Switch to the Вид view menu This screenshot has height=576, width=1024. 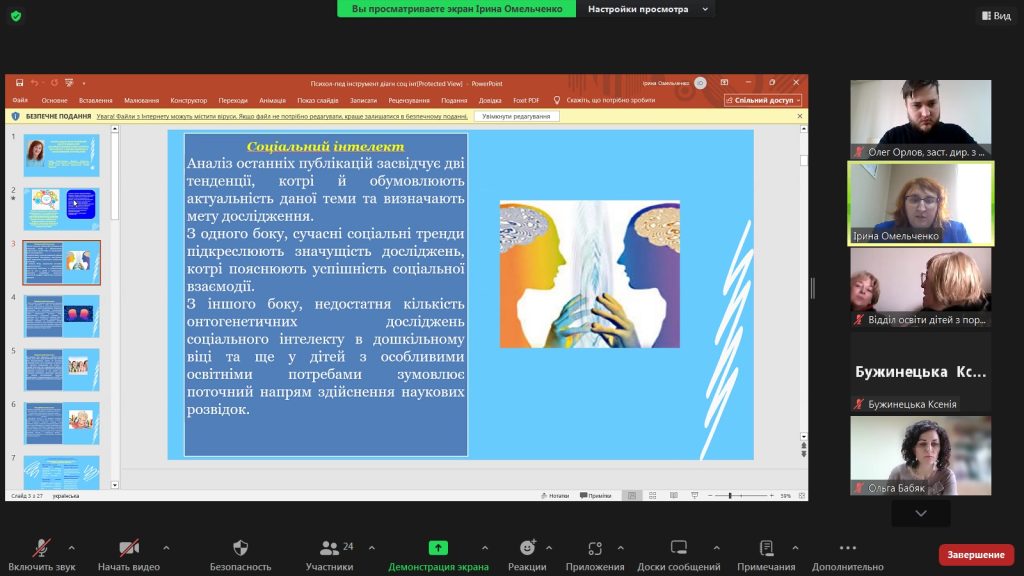tap(995, 16)
